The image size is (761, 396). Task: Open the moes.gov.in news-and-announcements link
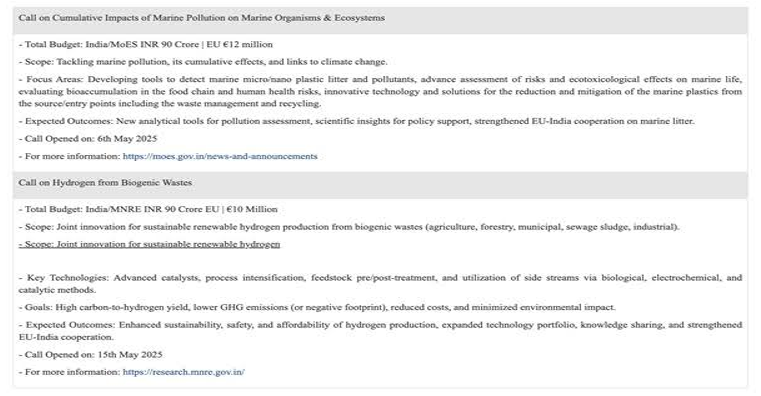pyautogui.click(x=220, y=156)
